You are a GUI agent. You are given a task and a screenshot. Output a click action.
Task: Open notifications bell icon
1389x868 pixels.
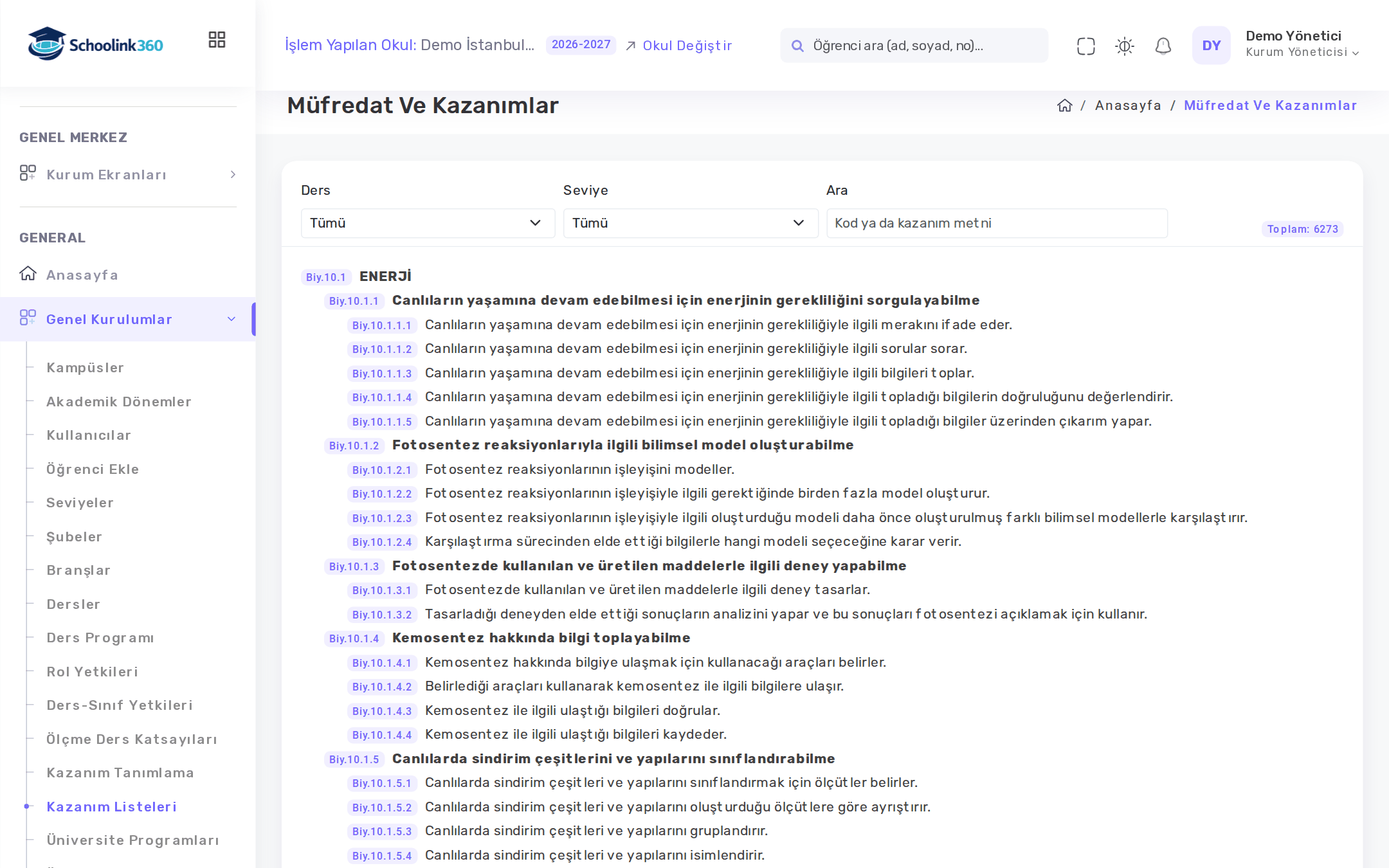(1163, 46)
